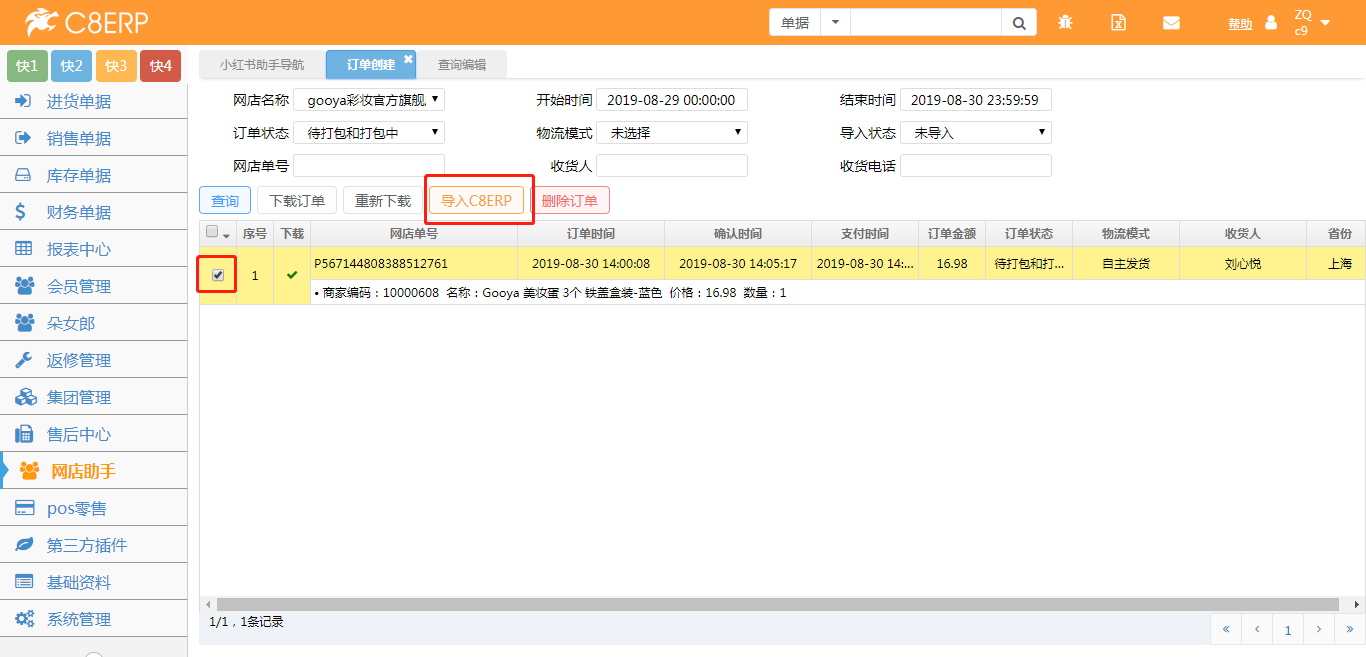The height and width of the screenshot is (657, 1366).
Task: Switch to the 小红书助手导航 tab
Action: pyautogui.click(x=262, y=65)
